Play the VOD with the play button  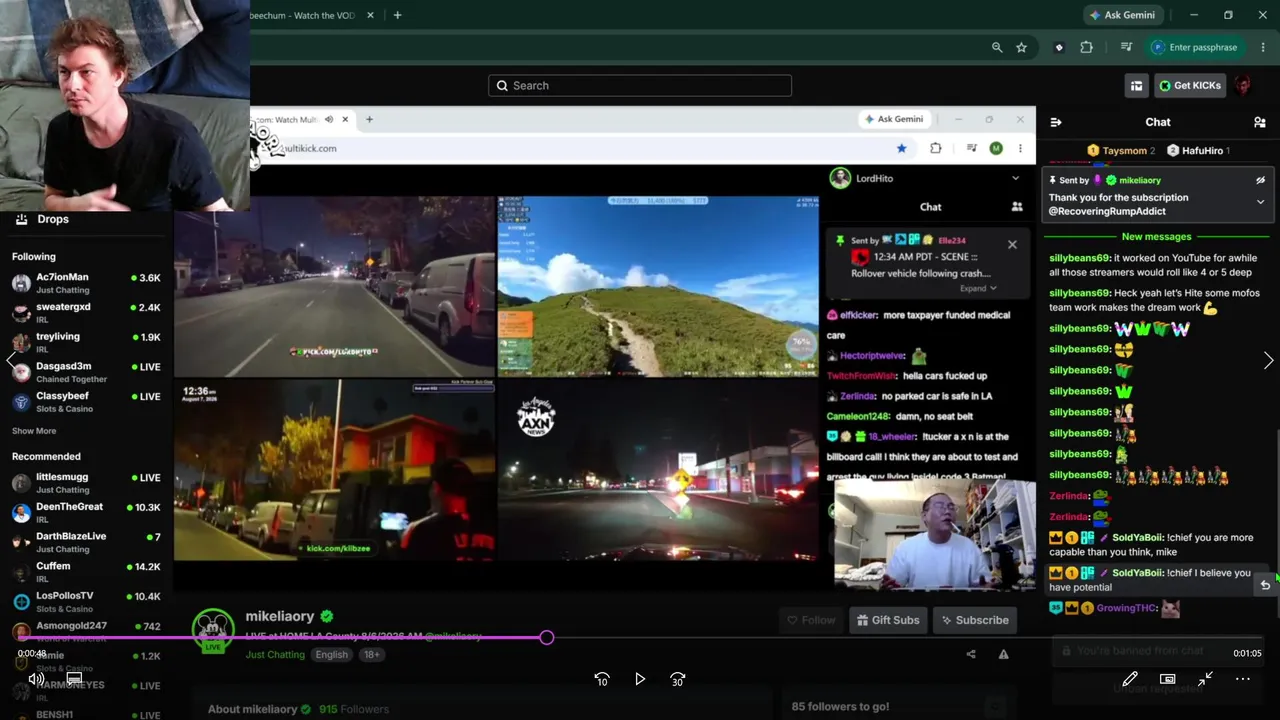pyautogui.click(x=640, y=679)
